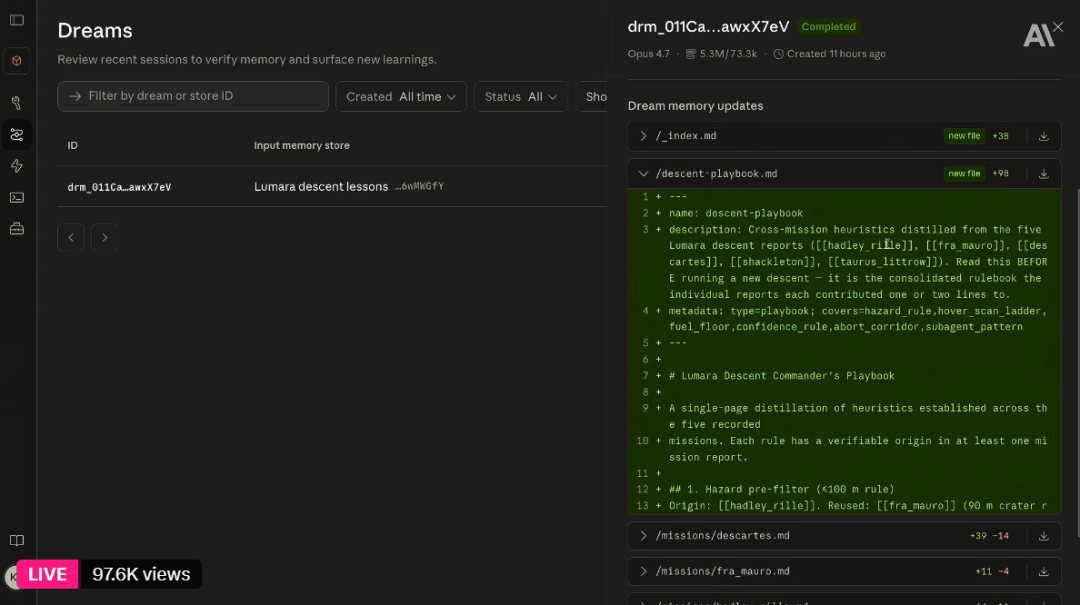Click the +39 −14 change count on descartes.md

coord(989,536)
